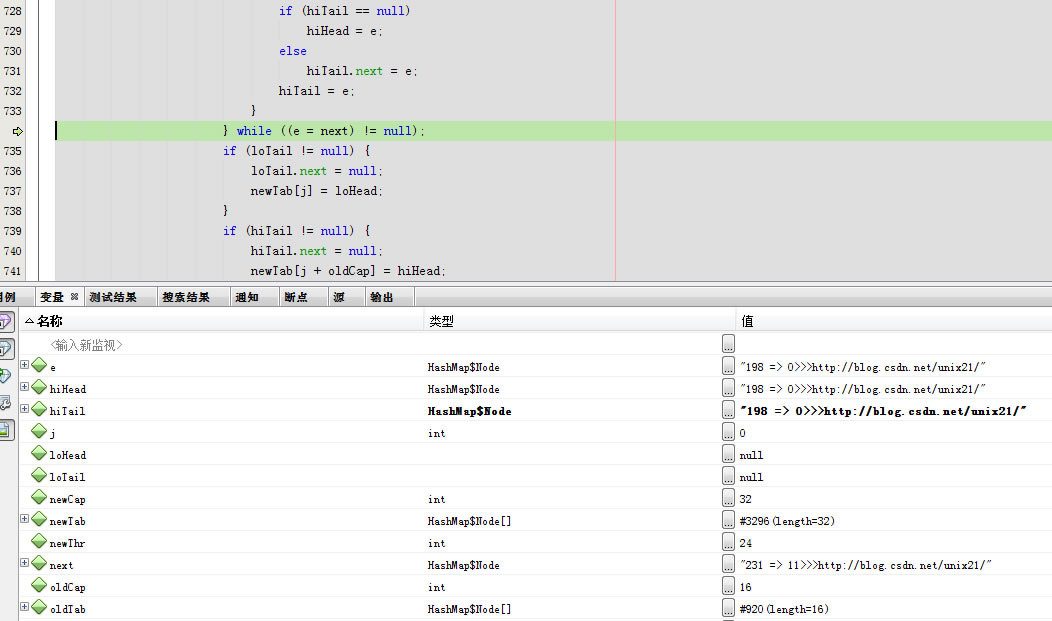Viewport: 1052px width, 621px height.
Task: Select the value #3296 (length=32)
Action: click(x=787, y=521)
